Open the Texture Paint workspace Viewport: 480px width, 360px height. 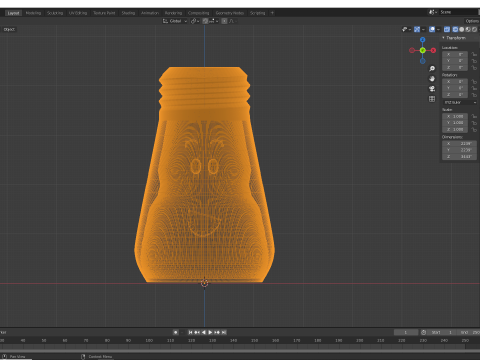pyautogui.click(x=104, y=13)
